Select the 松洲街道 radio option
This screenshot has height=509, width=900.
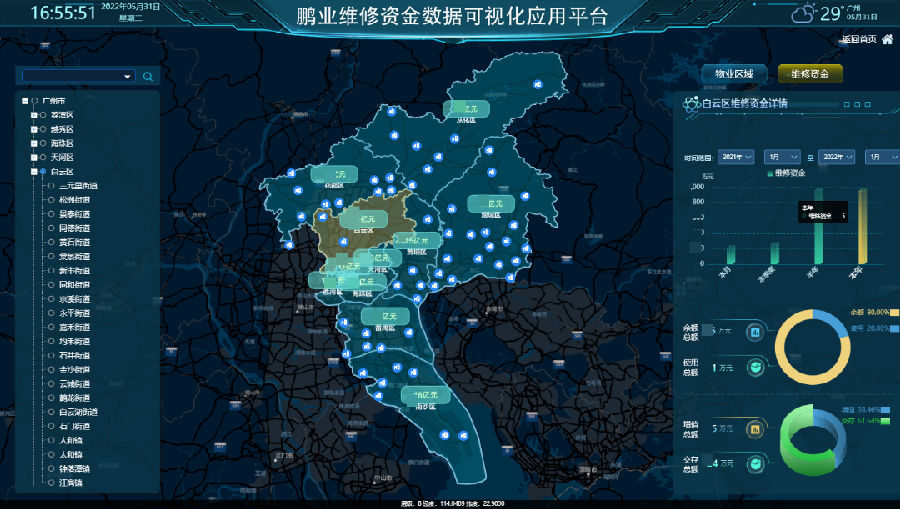(51, 200)
